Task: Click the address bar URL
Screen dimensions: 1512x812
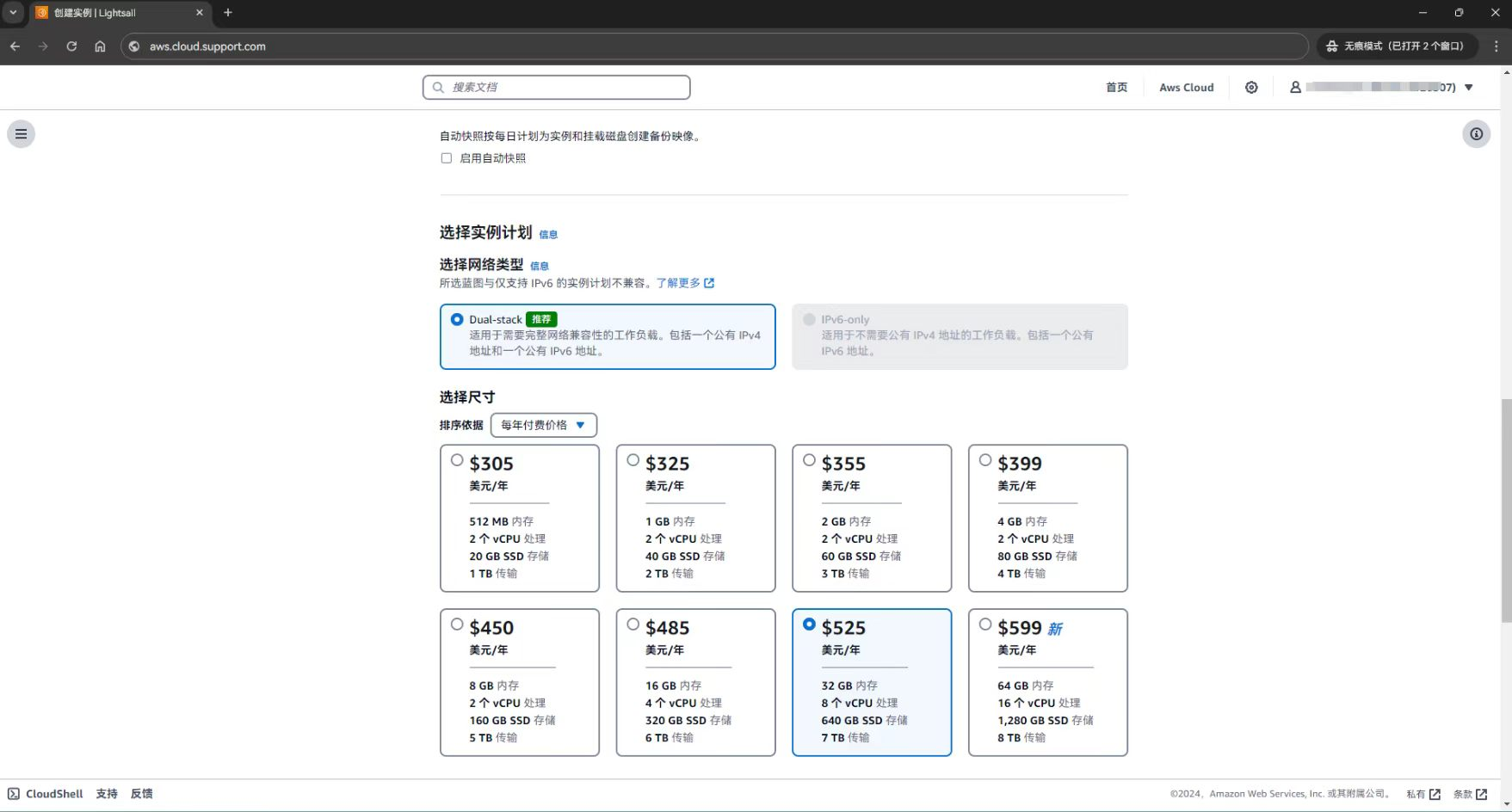Action: click(x=207, y=46)
